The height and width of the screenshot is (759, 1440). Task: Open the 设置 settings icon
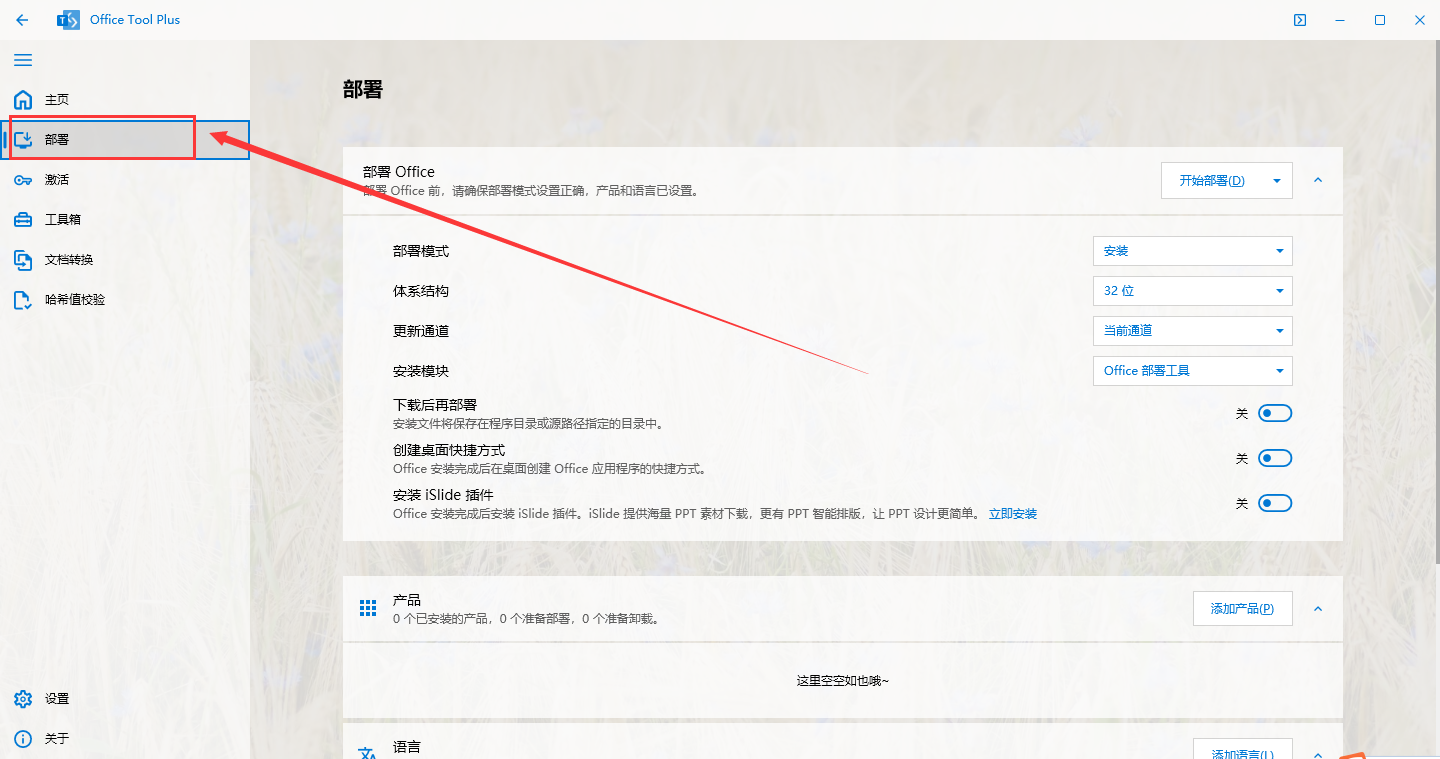pos(22,698)
